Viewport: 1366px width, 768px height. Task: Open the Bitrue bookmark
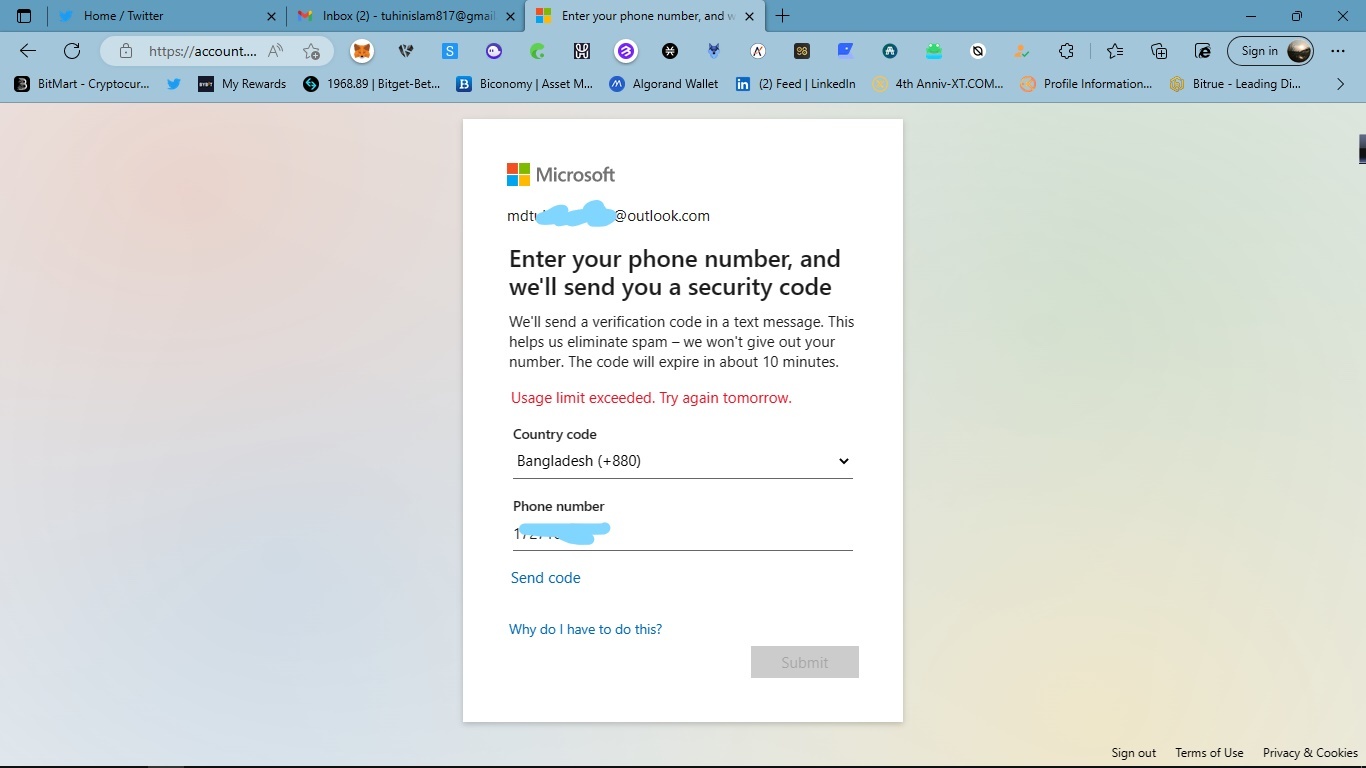click(x=1236, y=84)
